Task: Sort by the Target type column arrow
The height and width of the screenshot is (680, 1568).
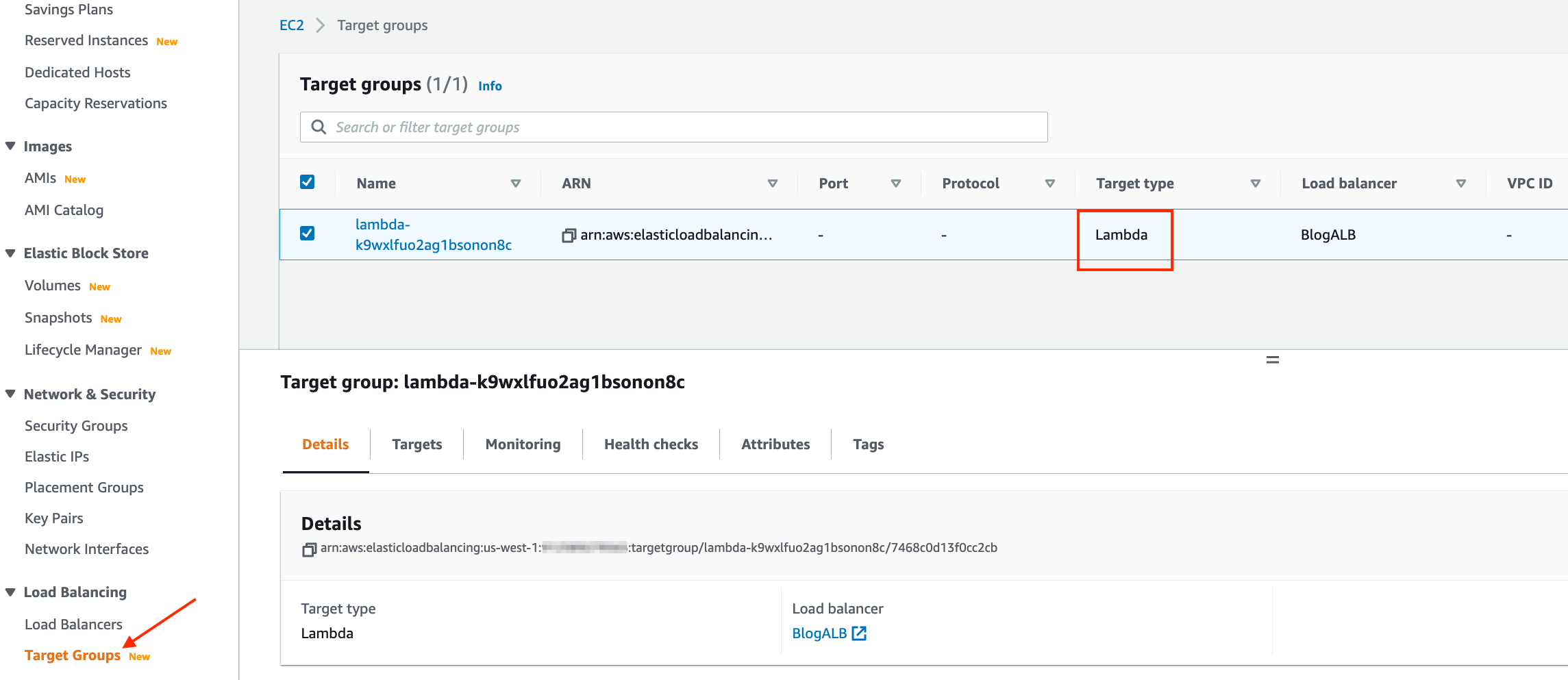Action: click(1256, 184)
